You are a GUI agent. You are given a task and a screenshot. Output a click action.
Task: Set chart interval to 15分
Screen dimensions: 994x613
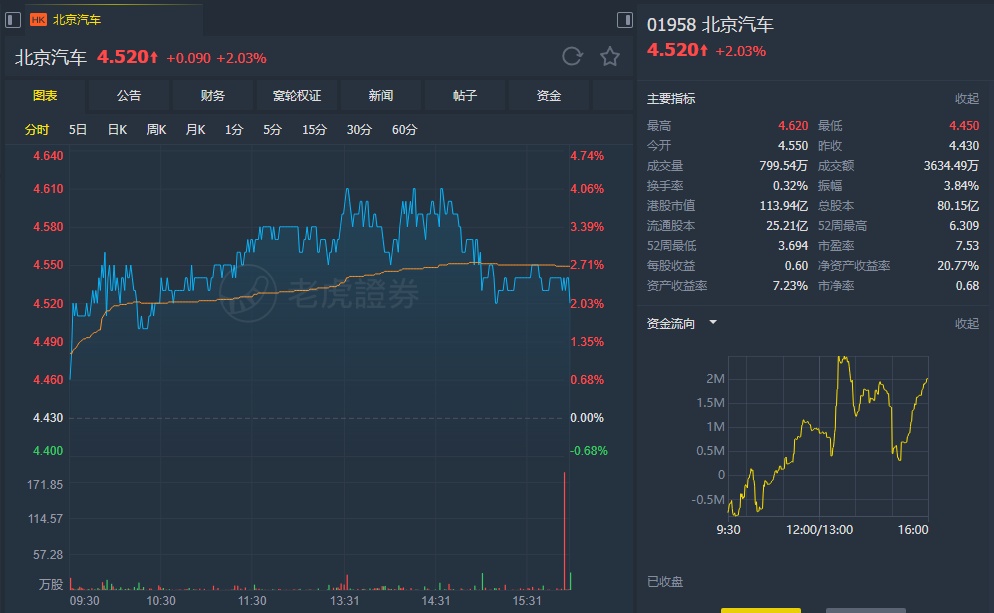pos(314,130)
